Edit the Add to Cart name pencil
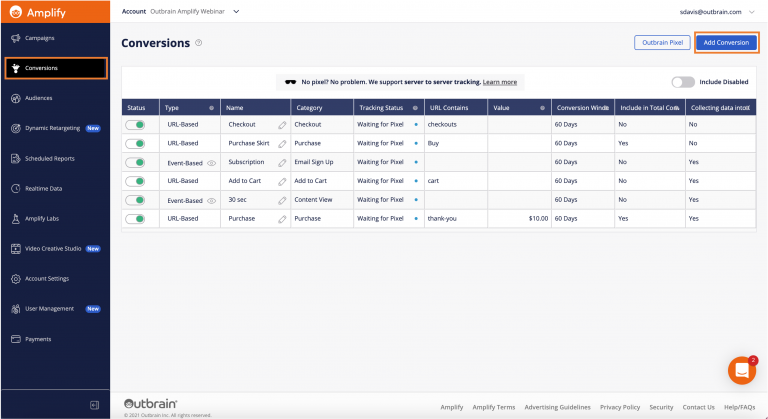Viewport: 768px width, 419px height. coord(282,181)
